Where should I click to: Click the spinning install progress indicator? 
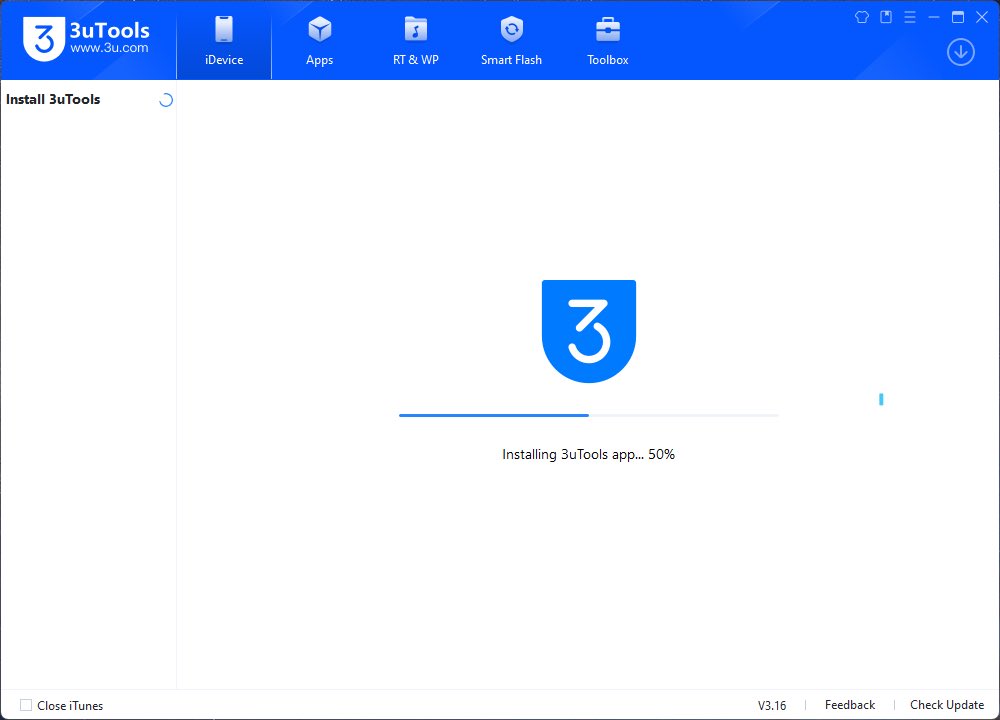164,99
